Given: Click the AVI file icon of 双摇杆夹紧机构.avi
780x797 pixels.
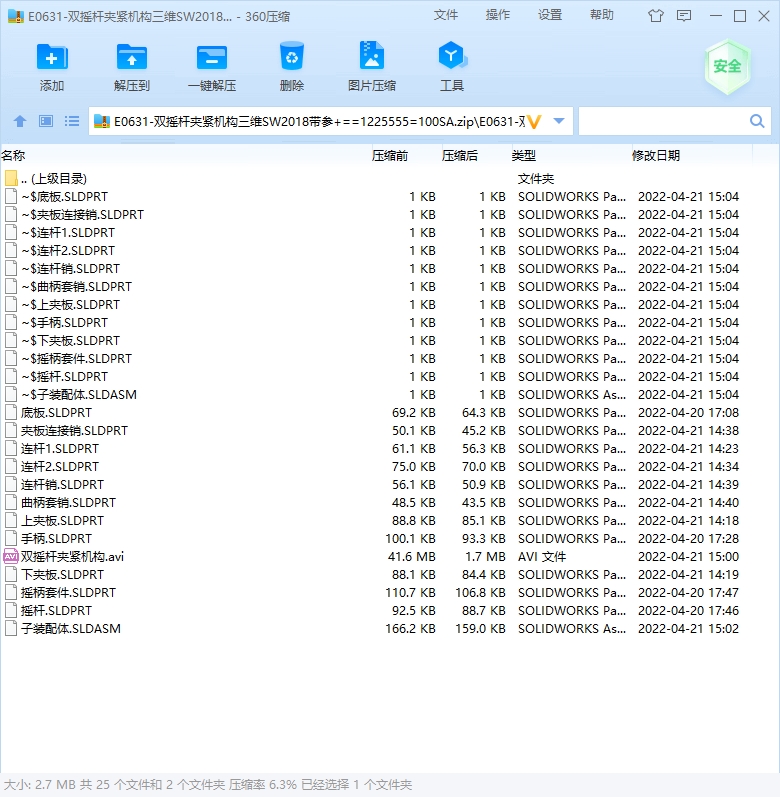Looking at the screenshot, I should pyautogui.click(x=11, y=557).
